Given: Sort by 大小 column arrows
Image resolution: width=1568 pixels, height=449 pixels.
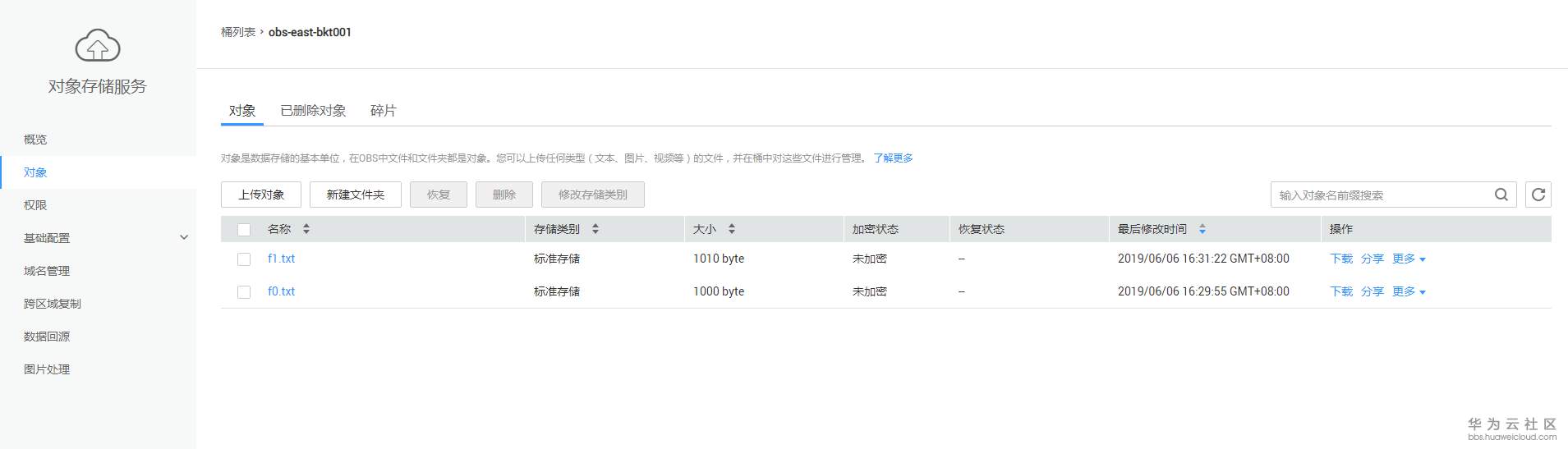Looking at the screenshot, I should click(732, 229).
